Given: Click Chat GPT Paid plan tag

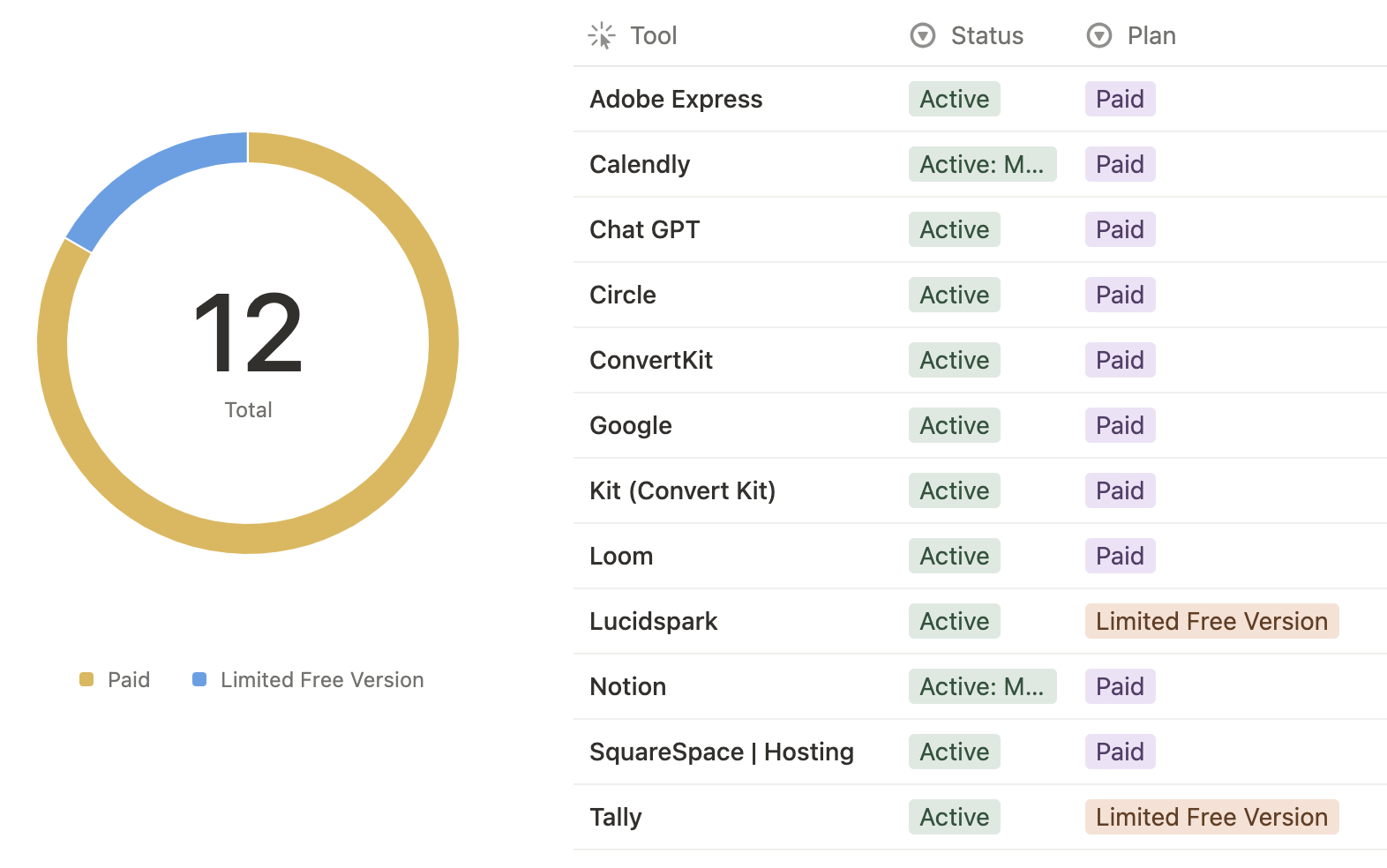Looking at the screenshot, I should [1121, 229].
